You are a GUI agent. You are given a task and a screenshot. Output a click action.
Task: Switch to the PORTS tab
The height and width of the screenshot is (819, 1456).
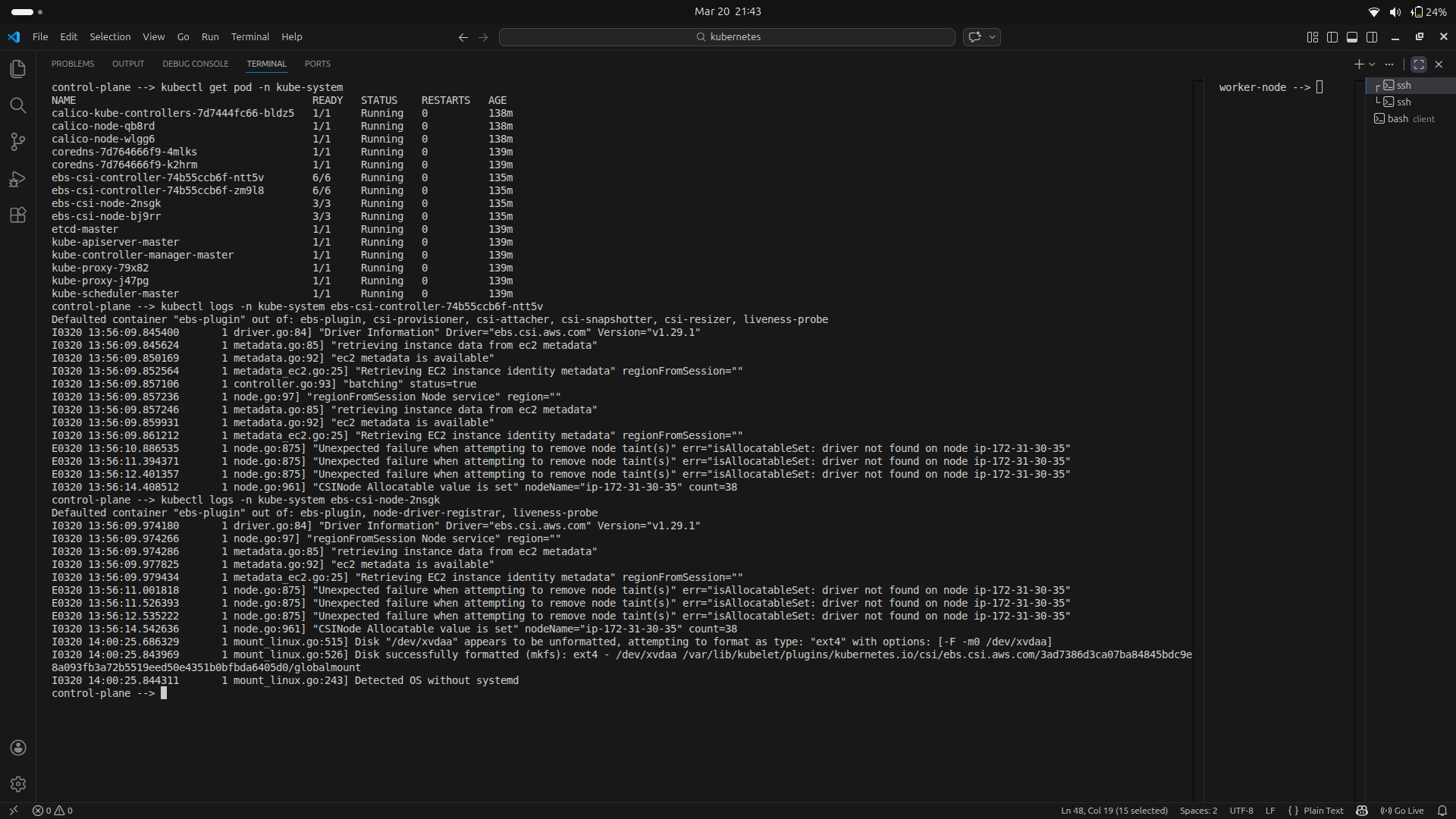click(317, 64)
